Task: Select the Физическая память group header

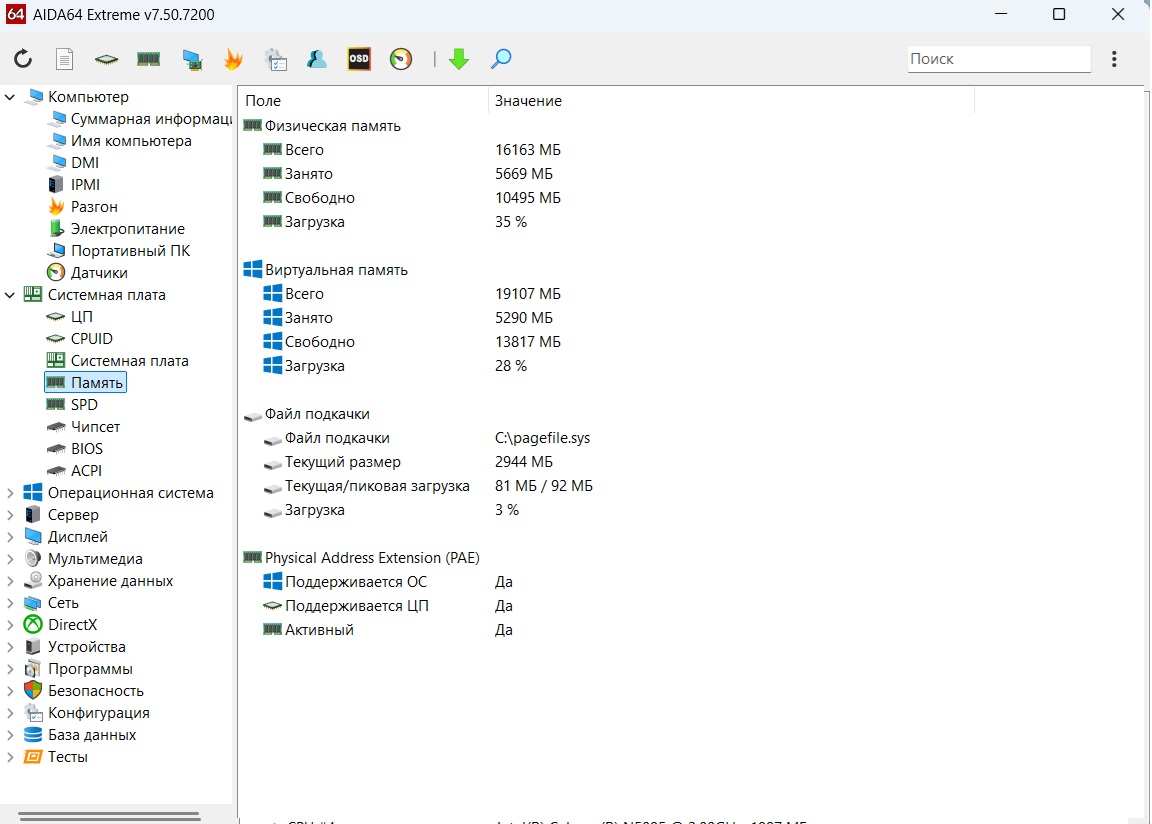Action: 322,126
